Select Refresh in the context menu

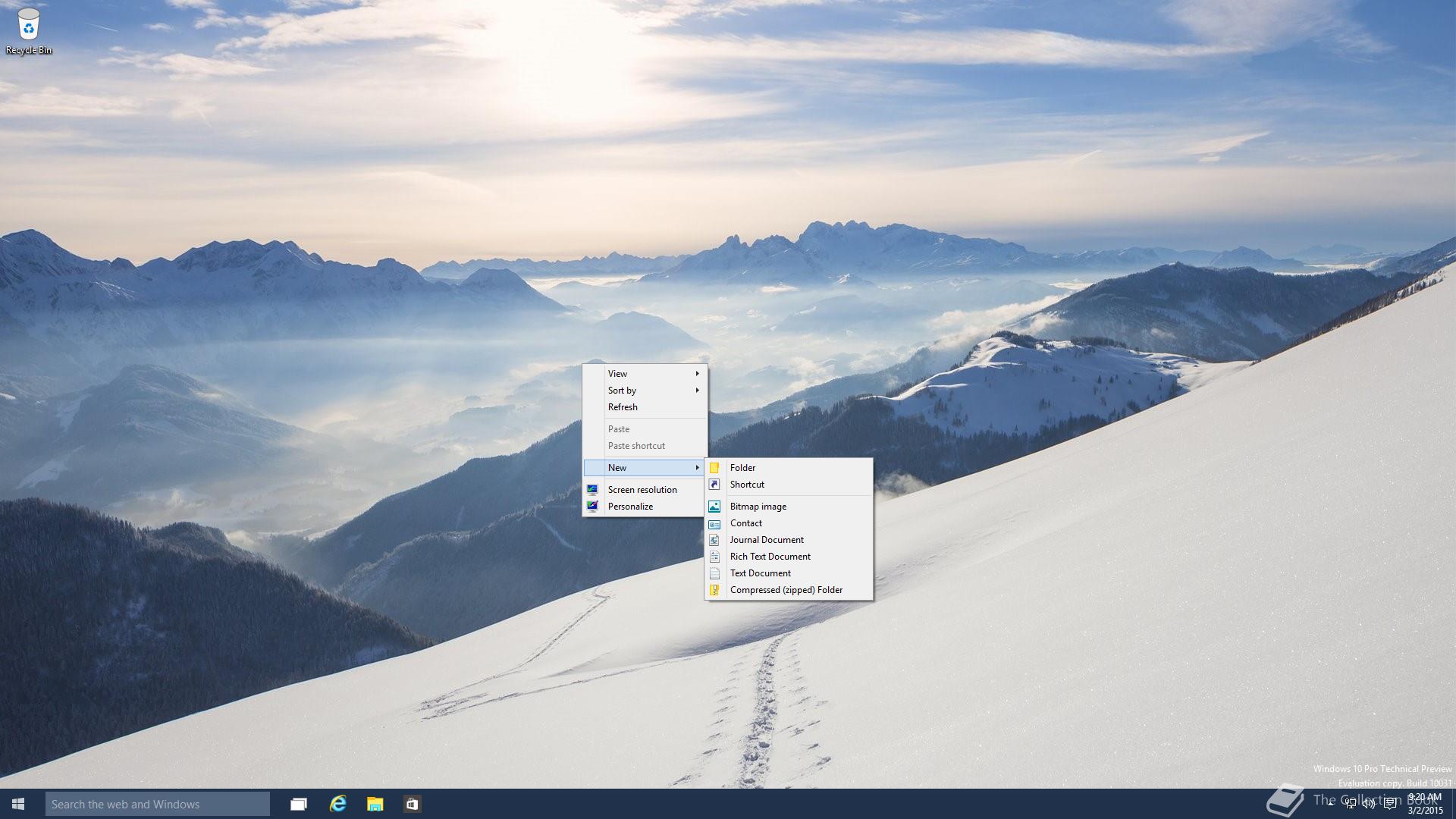pos(623,407)
